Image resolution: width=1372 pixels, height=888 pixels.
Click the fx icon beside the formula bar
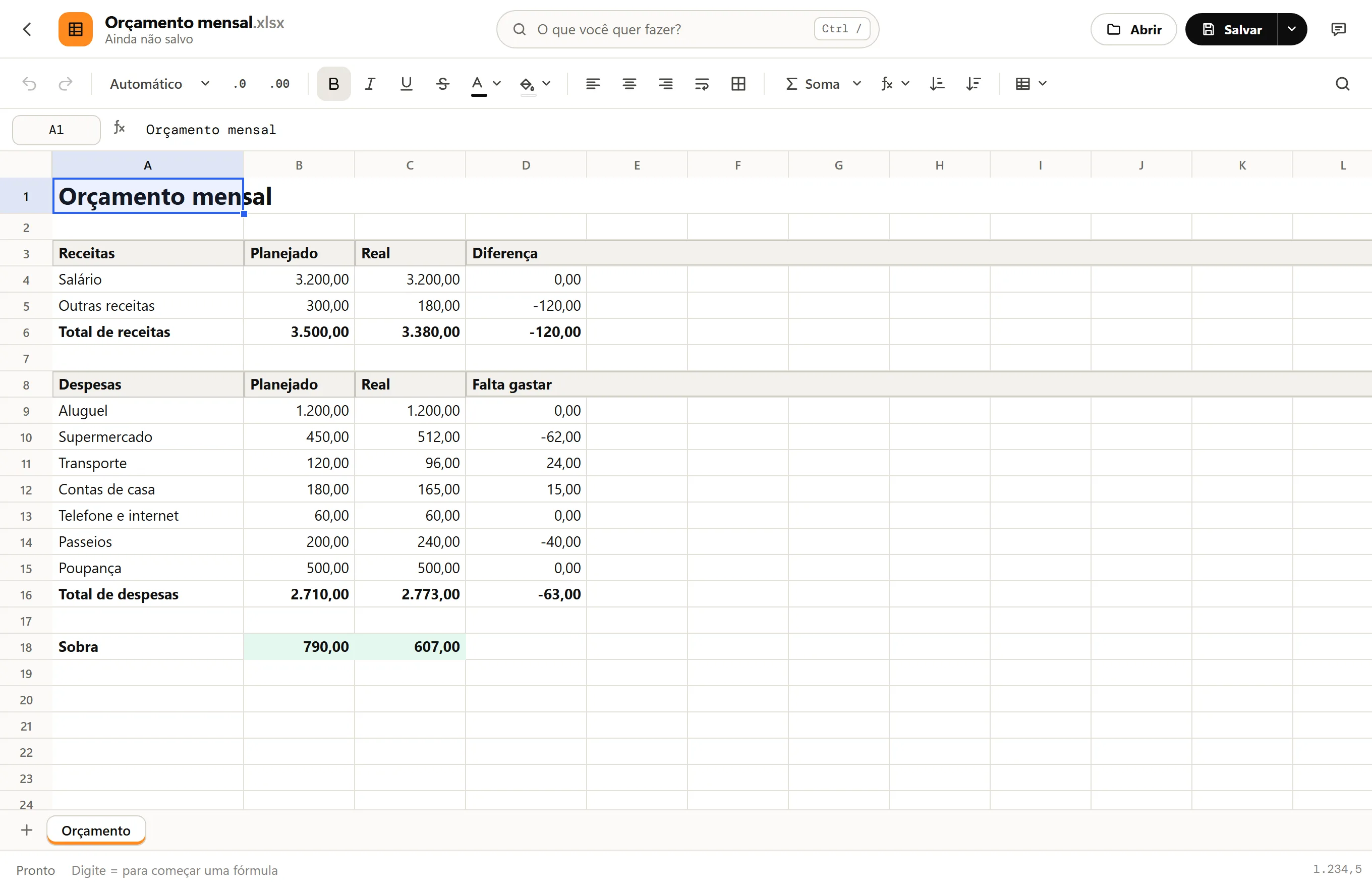click(120, 128)
